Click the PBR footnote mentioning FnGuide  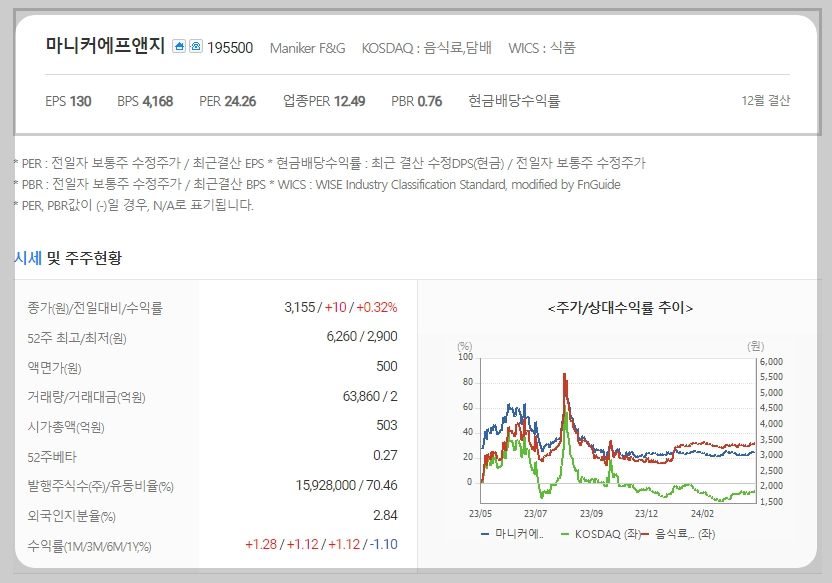pyautogui.click(x=317, y=184)
